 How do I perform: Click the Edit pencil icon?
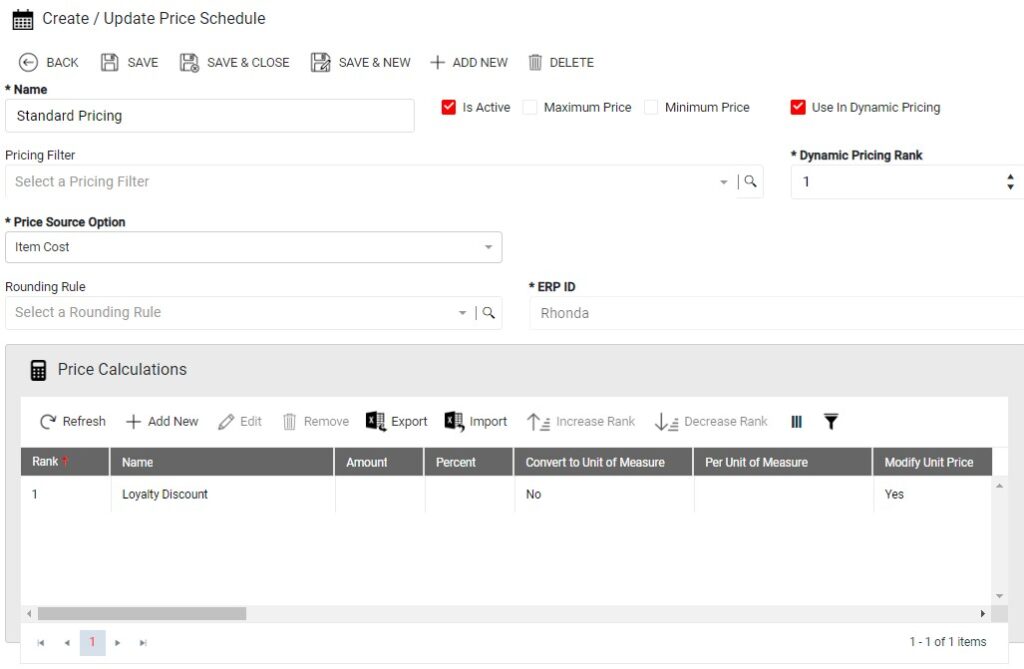click(x=226, y=422)
